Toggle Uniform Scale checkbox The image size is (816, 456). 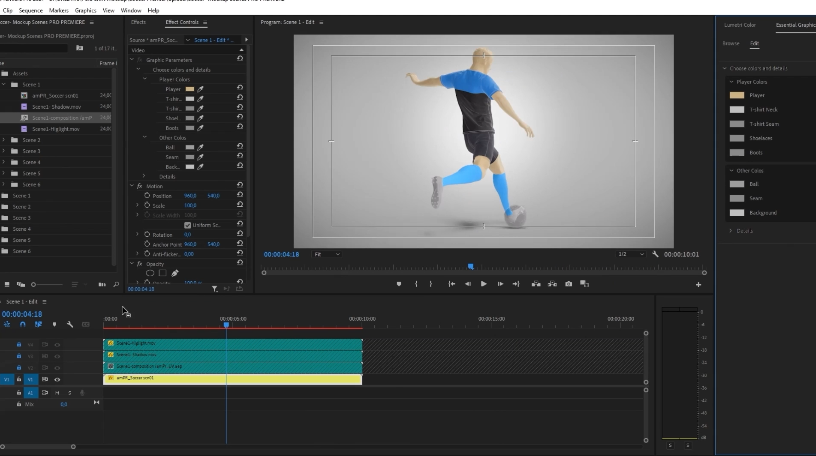tap(187, 225)
